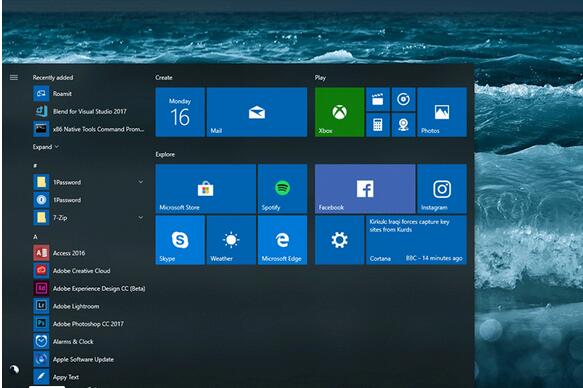Screen dimensions: 583x388
Task: Open the 1Password folder entry
Action: coord(88,182)
